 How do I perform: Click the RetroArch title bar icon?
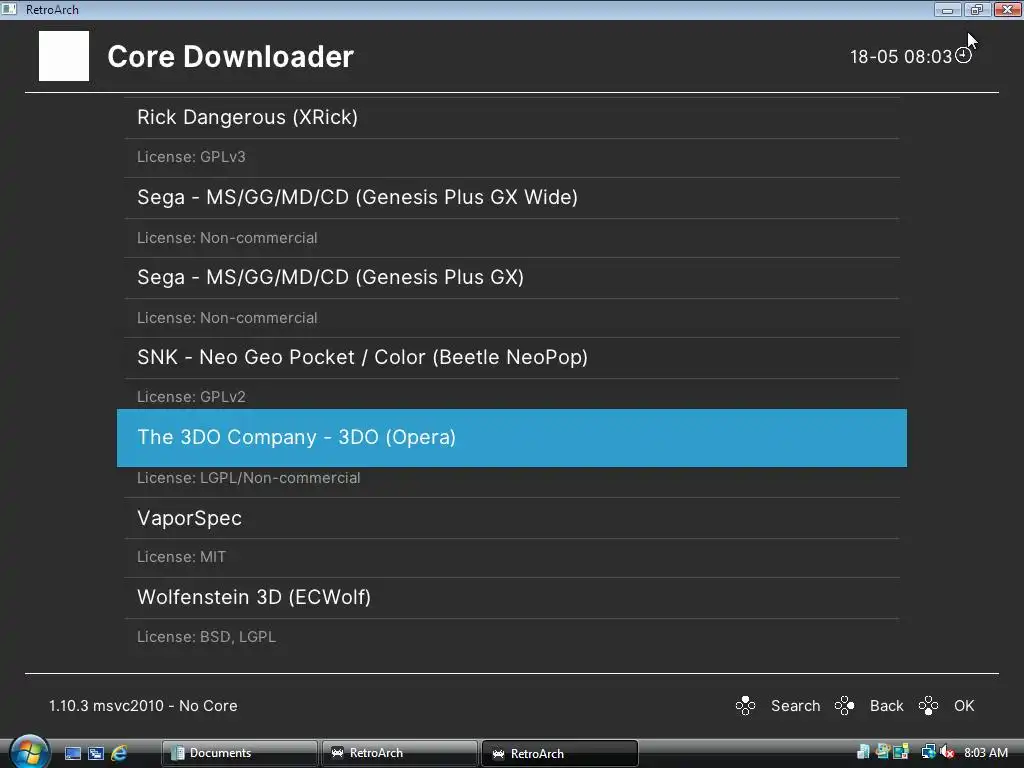[9, 9]
